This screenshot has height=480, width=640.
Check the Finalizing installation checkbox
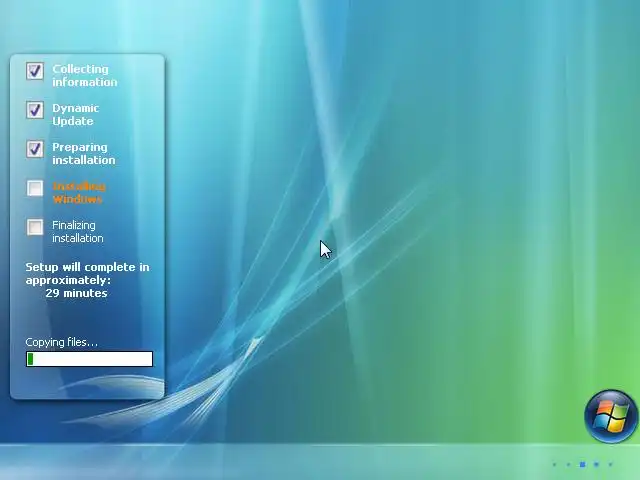tap(35, 227)
